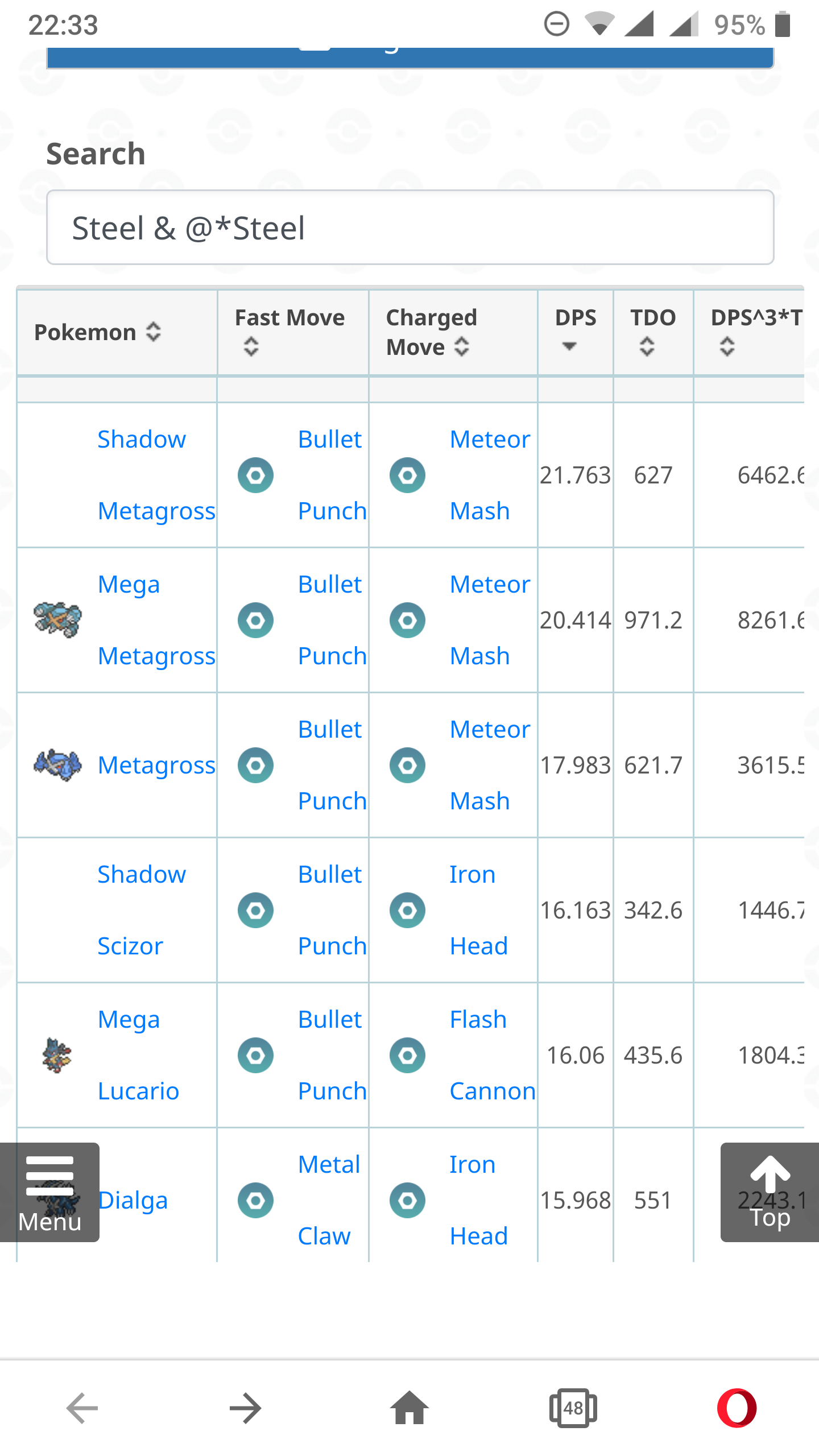This screenshot has height=1456, width=819.
Task: Open the Mega Lucario link
Action: (139, 1055)
